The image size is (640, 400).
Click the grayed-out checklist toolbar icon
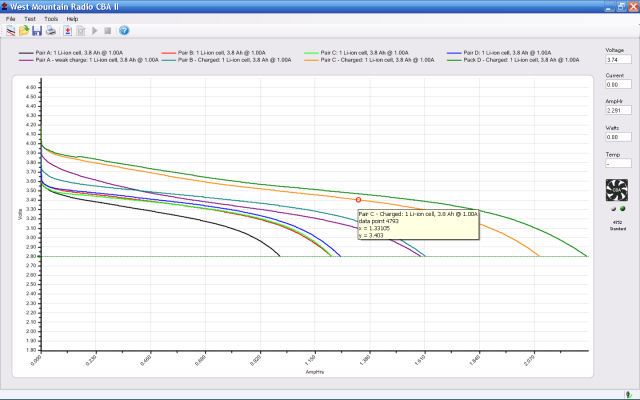pos(81,31)
